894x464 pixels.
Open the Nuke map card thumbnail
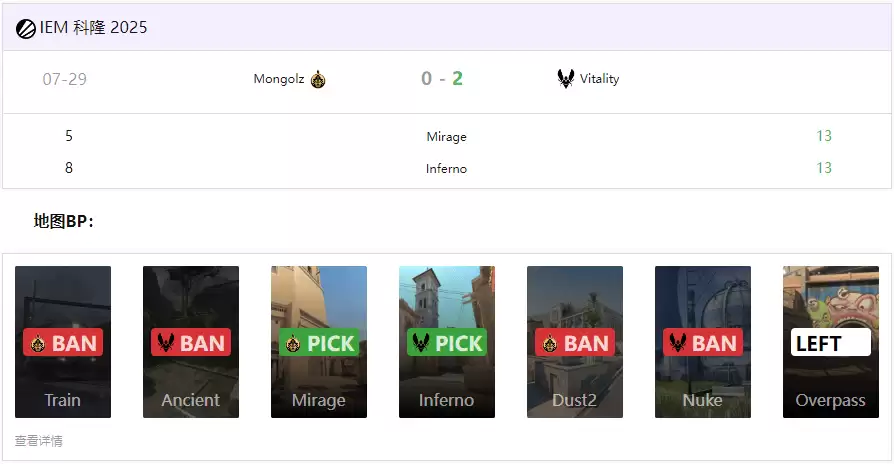pyautogui.click(x=703, y=342)
